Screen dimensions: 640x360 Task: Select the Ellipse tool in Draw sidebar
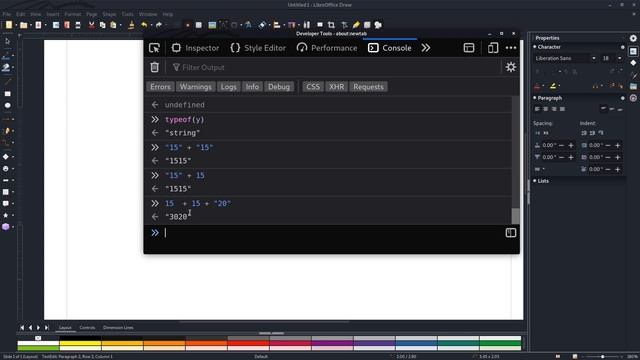point(7,105)
